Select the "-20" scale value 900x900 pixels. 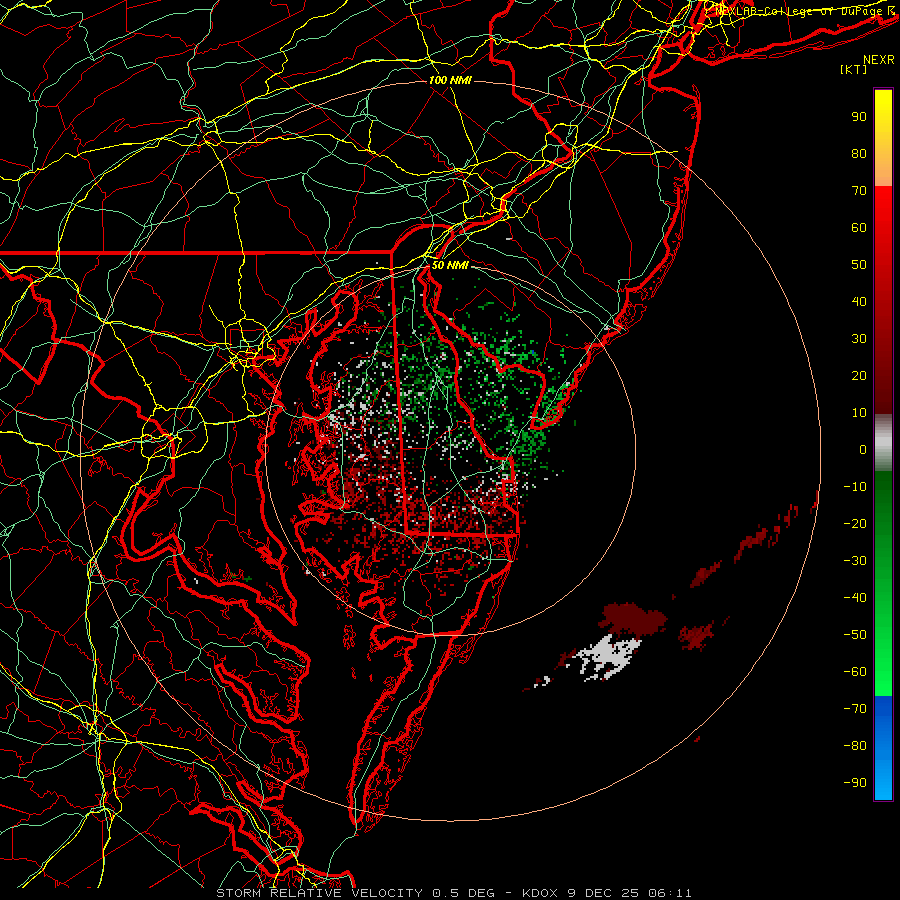pyautogui.click(x=855, y=523)
